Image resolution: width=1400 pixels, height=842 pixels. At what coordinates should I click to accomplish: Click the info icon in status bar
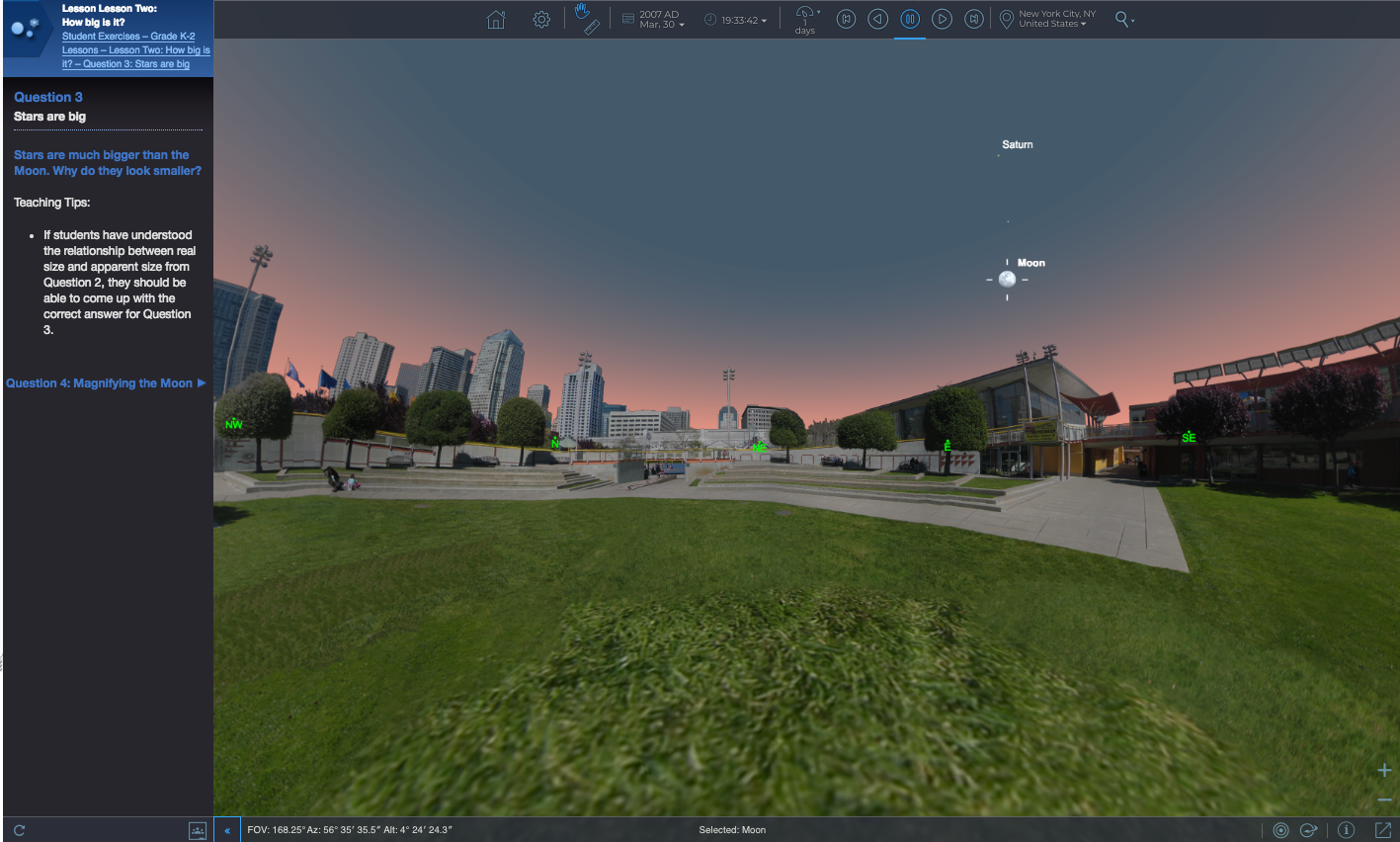pos(1346,830)
